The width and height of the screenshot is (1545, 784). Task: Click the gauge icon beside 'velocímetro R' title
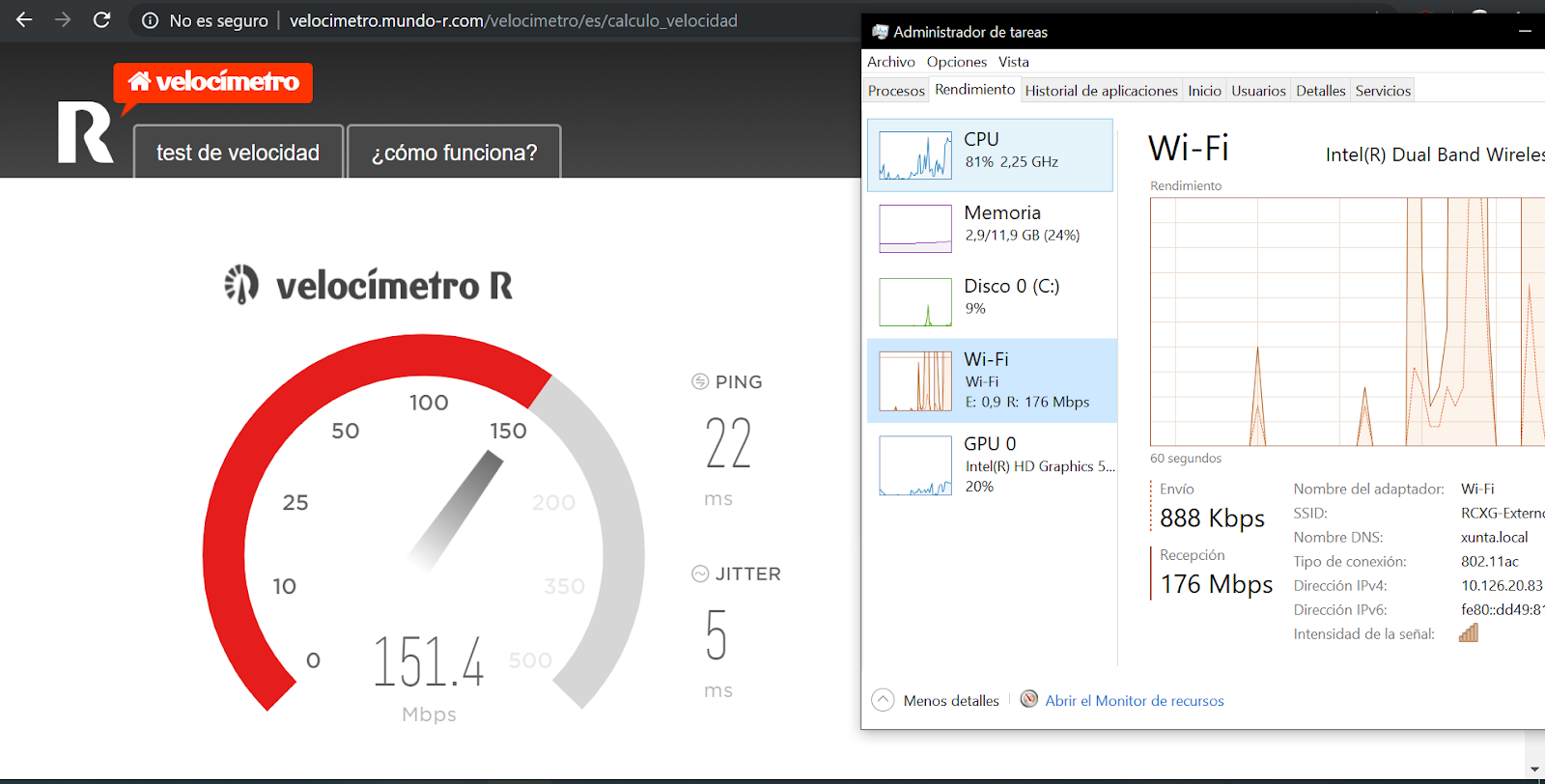241,285
